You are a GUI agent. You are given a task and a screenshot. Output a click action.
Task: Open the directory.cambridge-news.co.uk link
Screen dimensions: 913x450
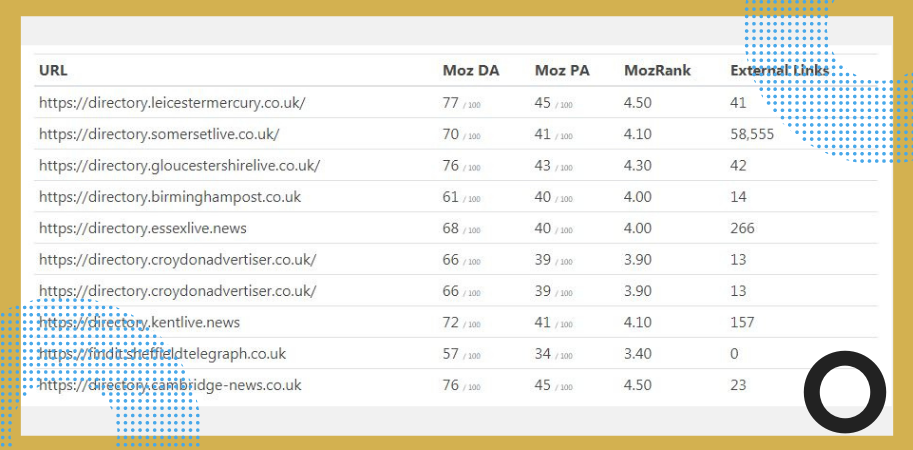(x=170, y=385)
